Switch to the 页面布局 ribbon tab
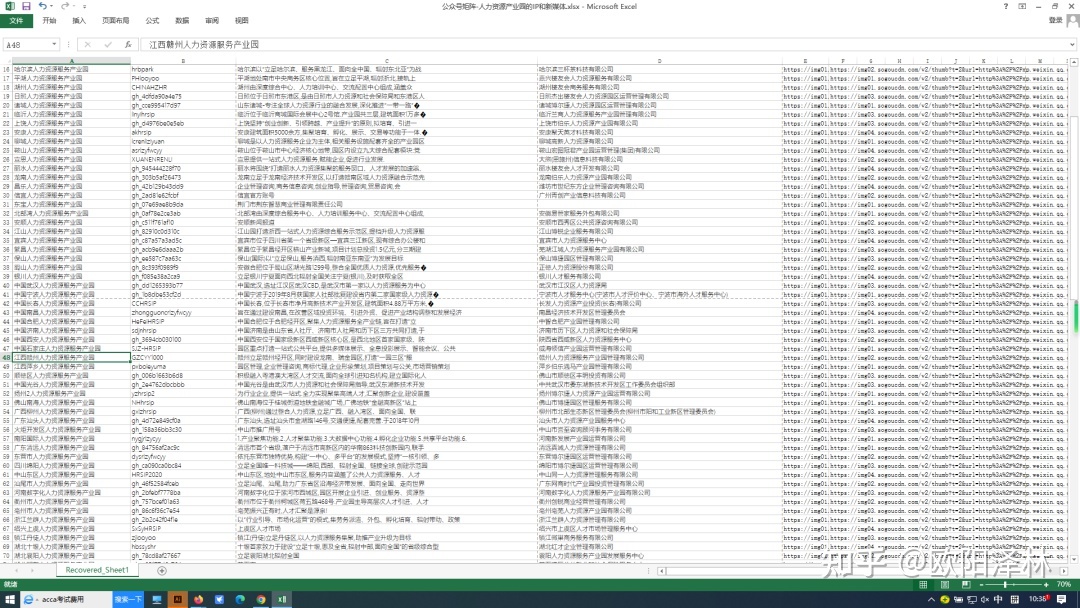The width and height of the screenshot is (1080, 608). 115,21
